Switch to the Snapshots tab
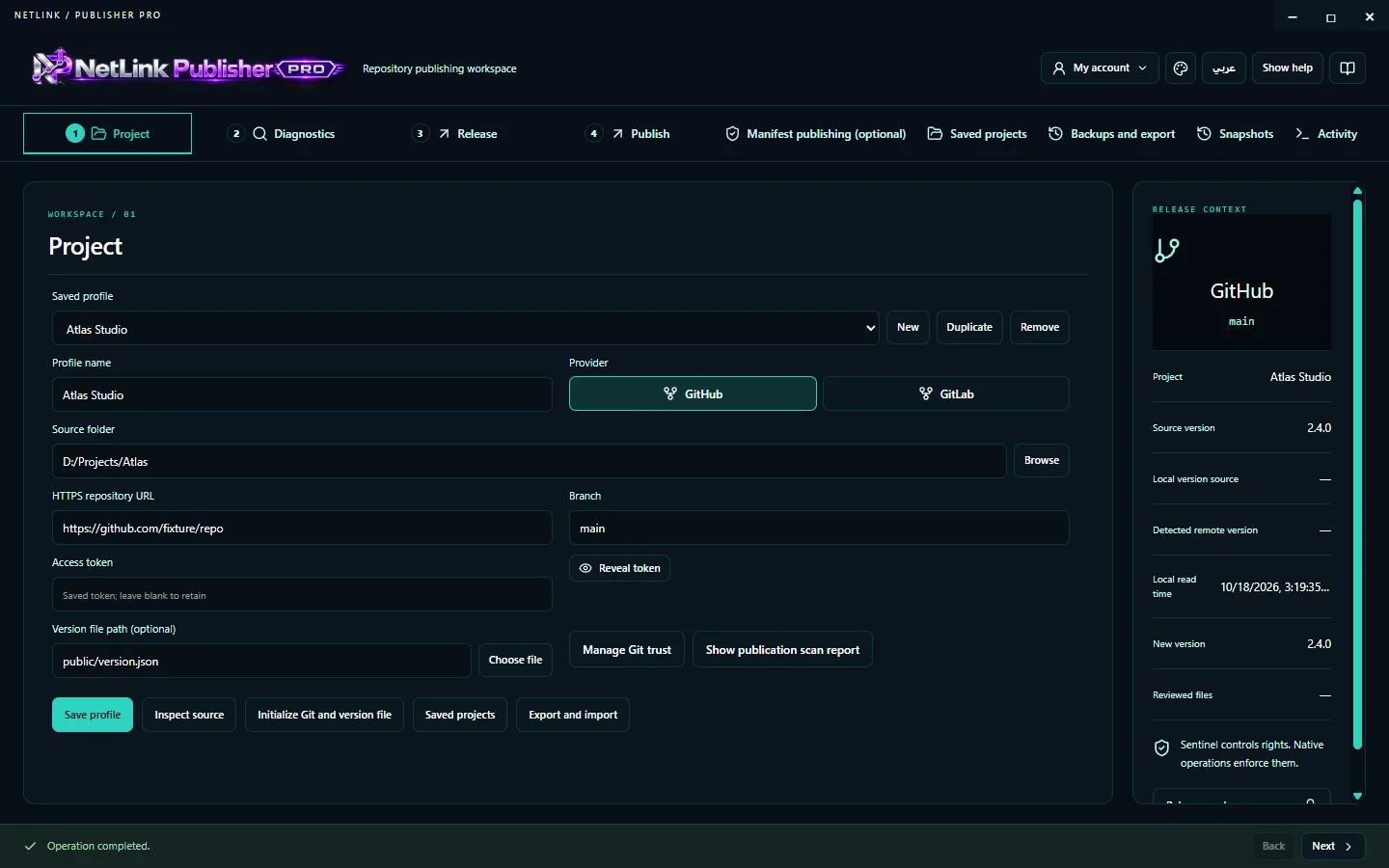The width and height of the screenshot is (1389, 868). [1236, 134]
